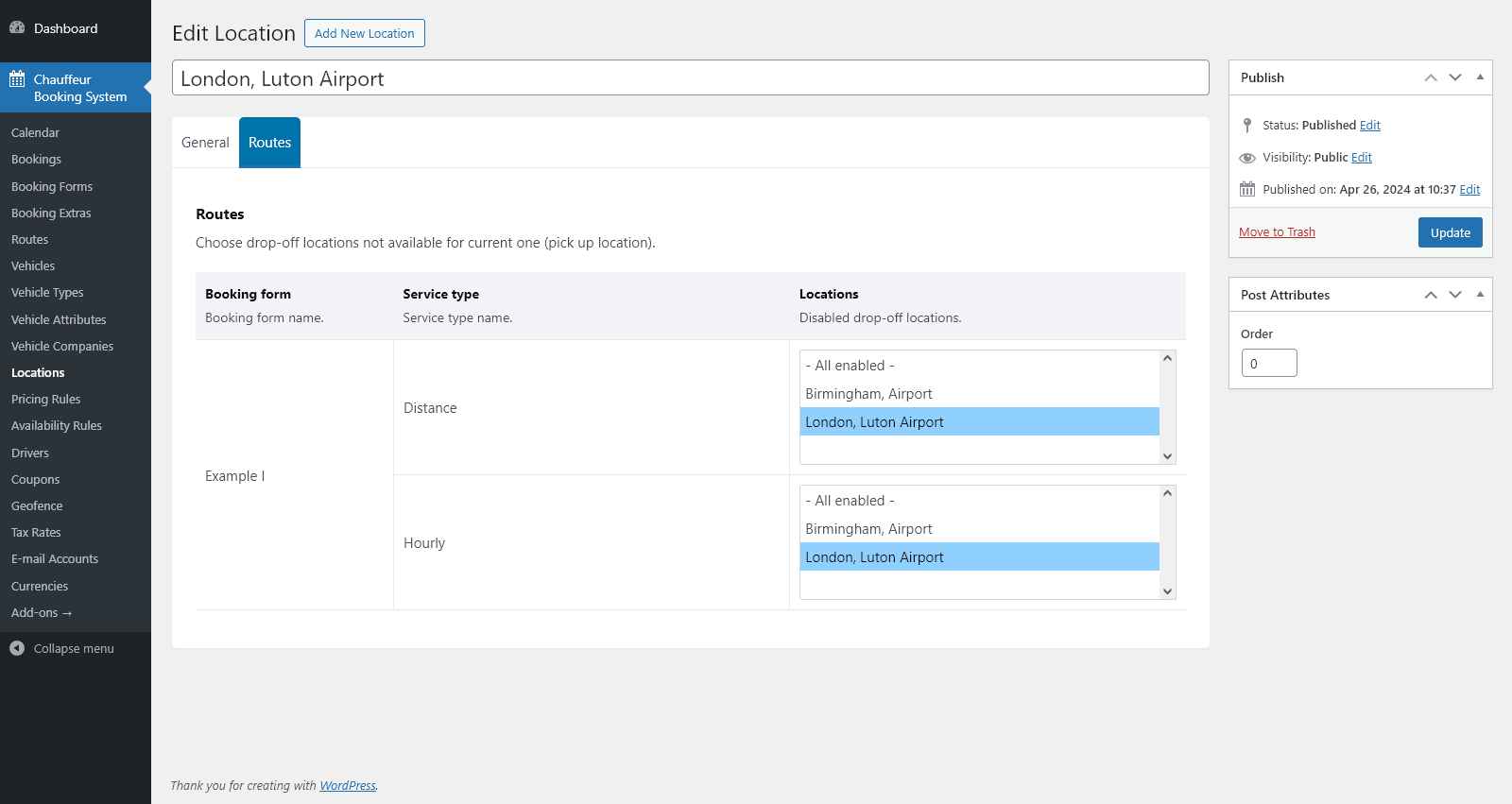The width and height of the screenshot is (1512, 804).
Task: Click the Visibility eye icon in Publish
Action: click(1247, 158)
